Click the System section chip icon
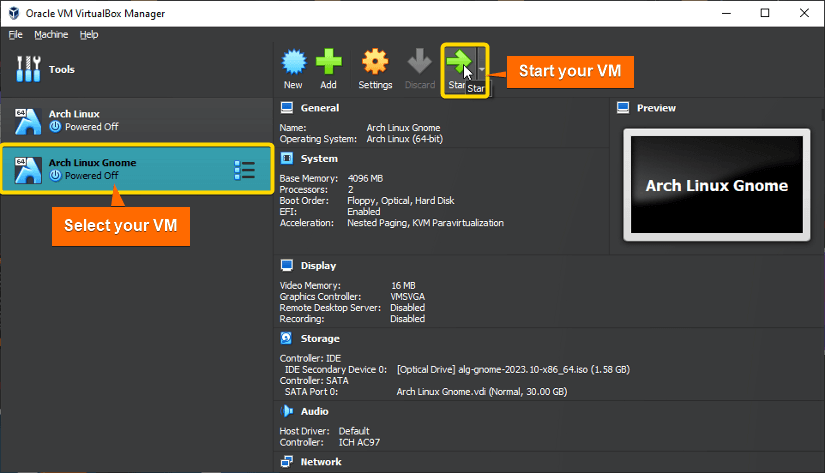 (x=287, y=158)
